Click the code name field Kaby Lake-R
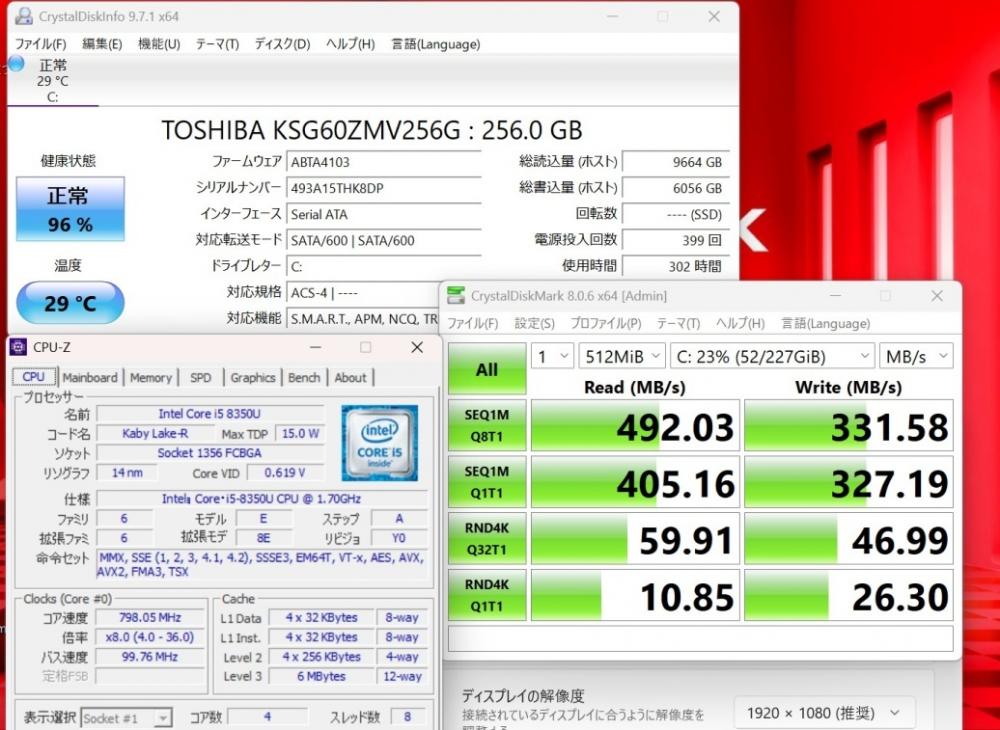 click(x=155, y=434)
